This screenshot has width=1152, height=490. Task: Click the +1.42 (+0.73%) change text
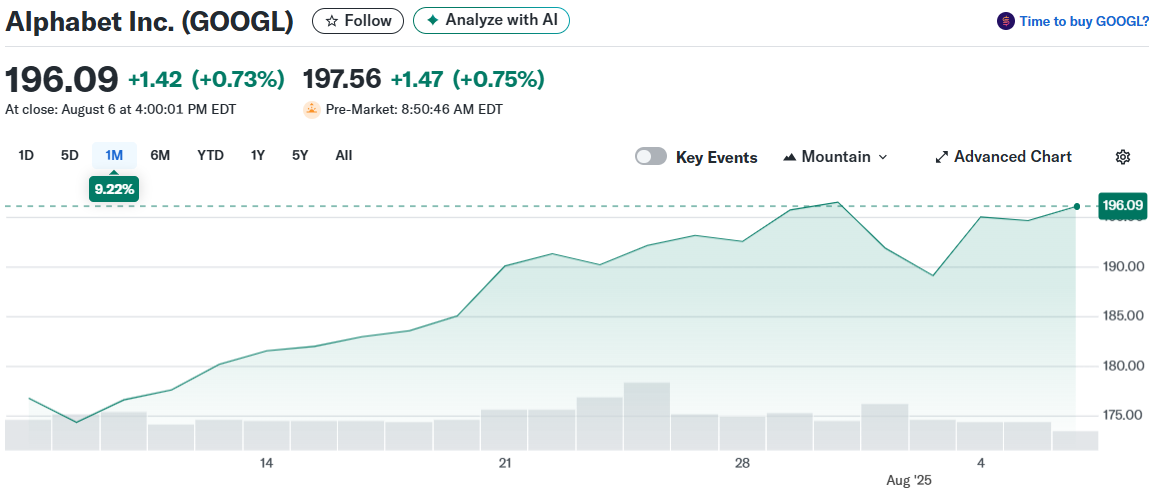point(206,79)
